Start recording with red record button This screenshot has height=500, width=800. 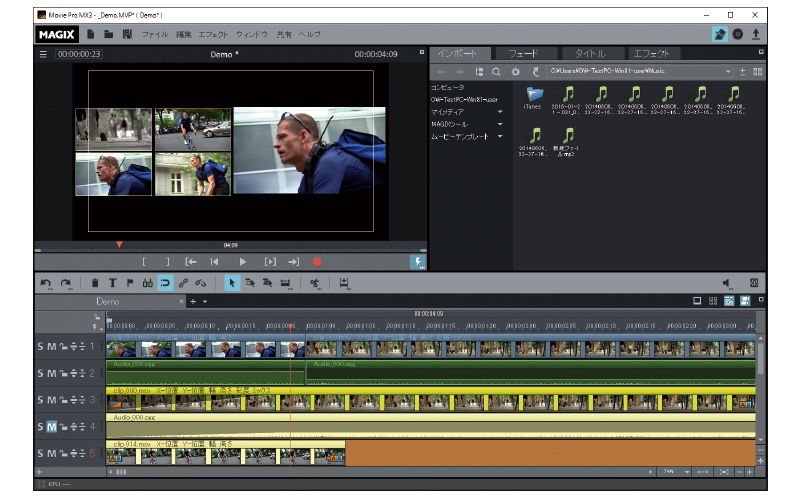pyautogui.click(x=317, y=262)
